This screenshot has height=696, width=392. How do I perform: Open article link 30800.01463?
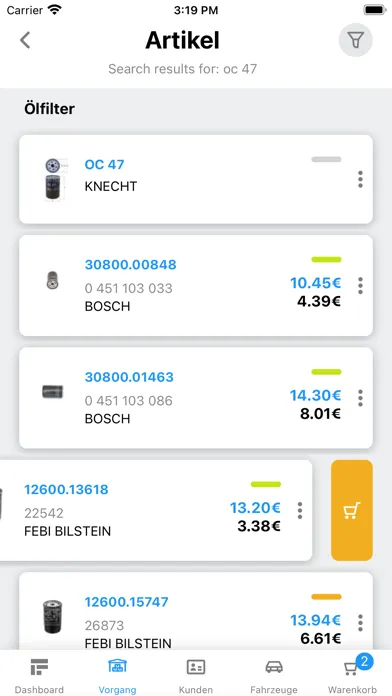pyautogui.click(x=129, y=377)
